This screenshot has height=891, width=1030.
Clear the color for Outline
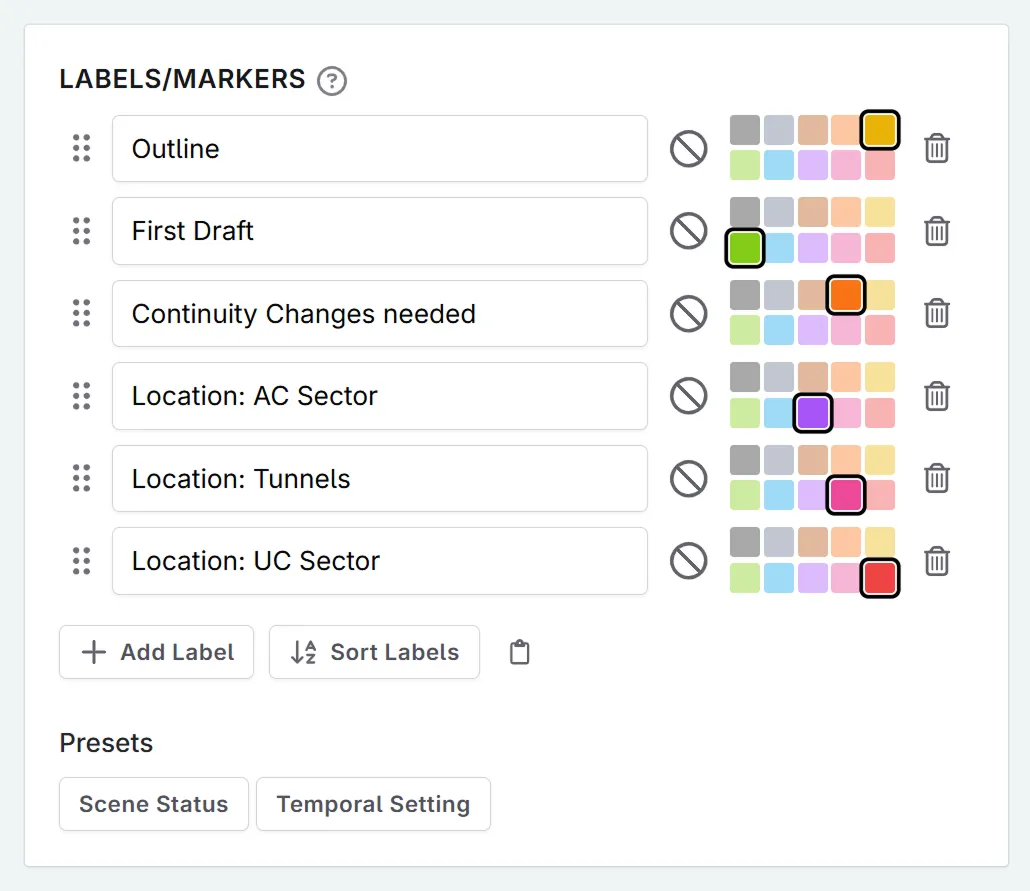click(688, 148)
